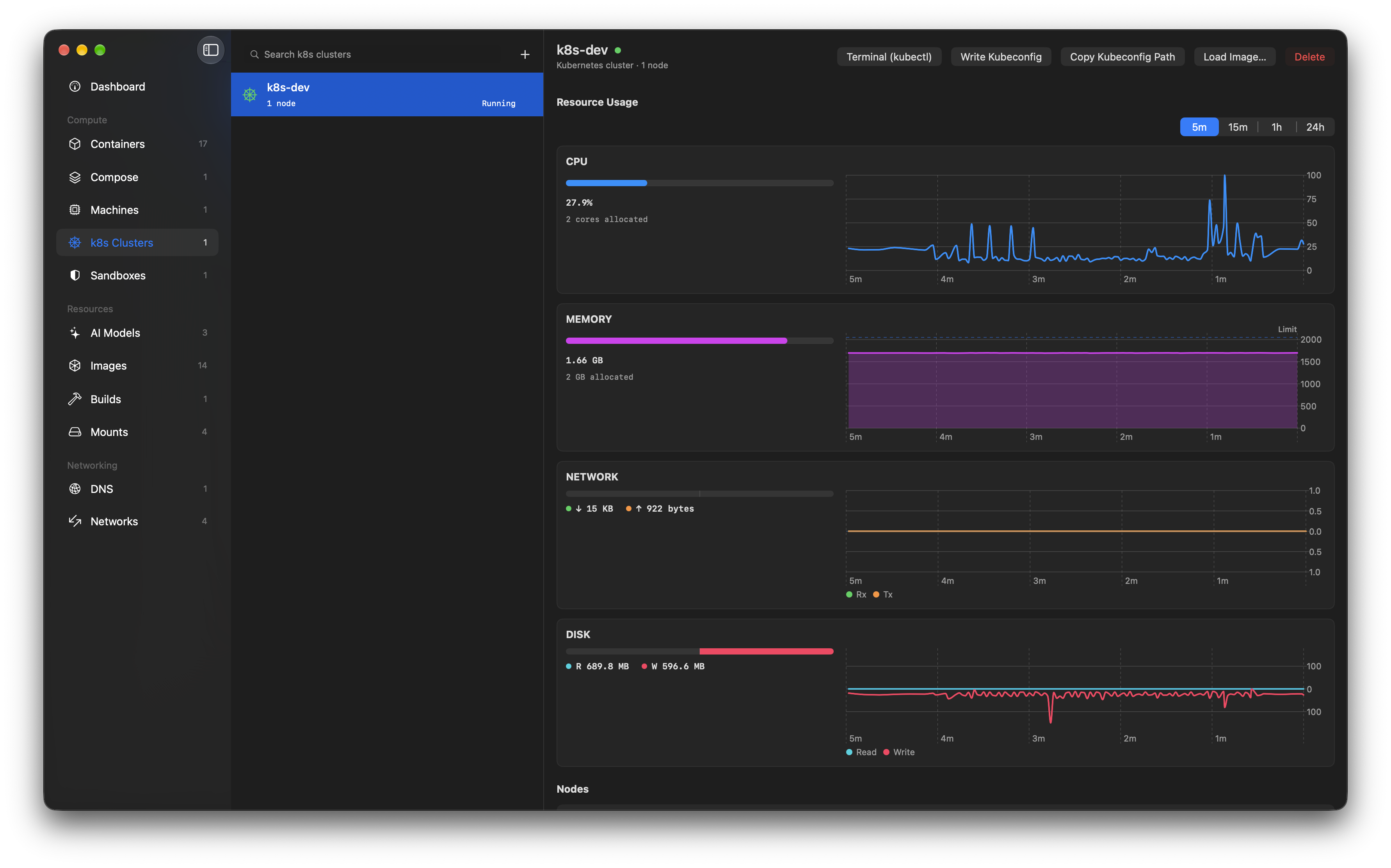Click the k8s-dev cluster helm icon

[x=250, y=95]
